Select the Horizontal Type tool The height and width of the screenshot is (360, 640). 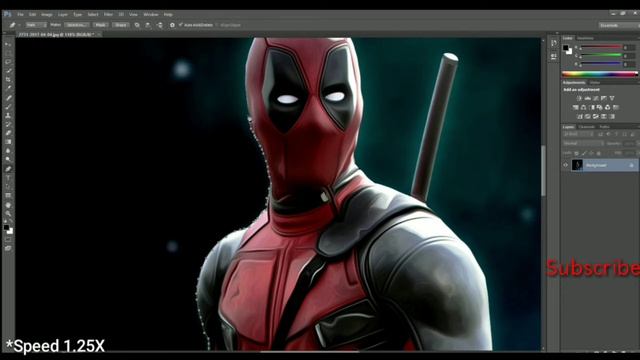tap(8, 178)
